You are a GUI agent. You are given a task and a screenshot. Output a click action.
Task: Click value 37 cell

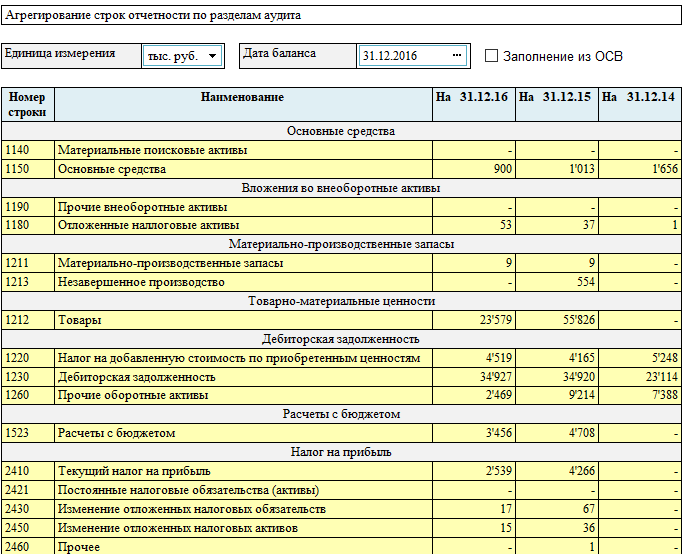pyautogui.click(x=557, y=225)
